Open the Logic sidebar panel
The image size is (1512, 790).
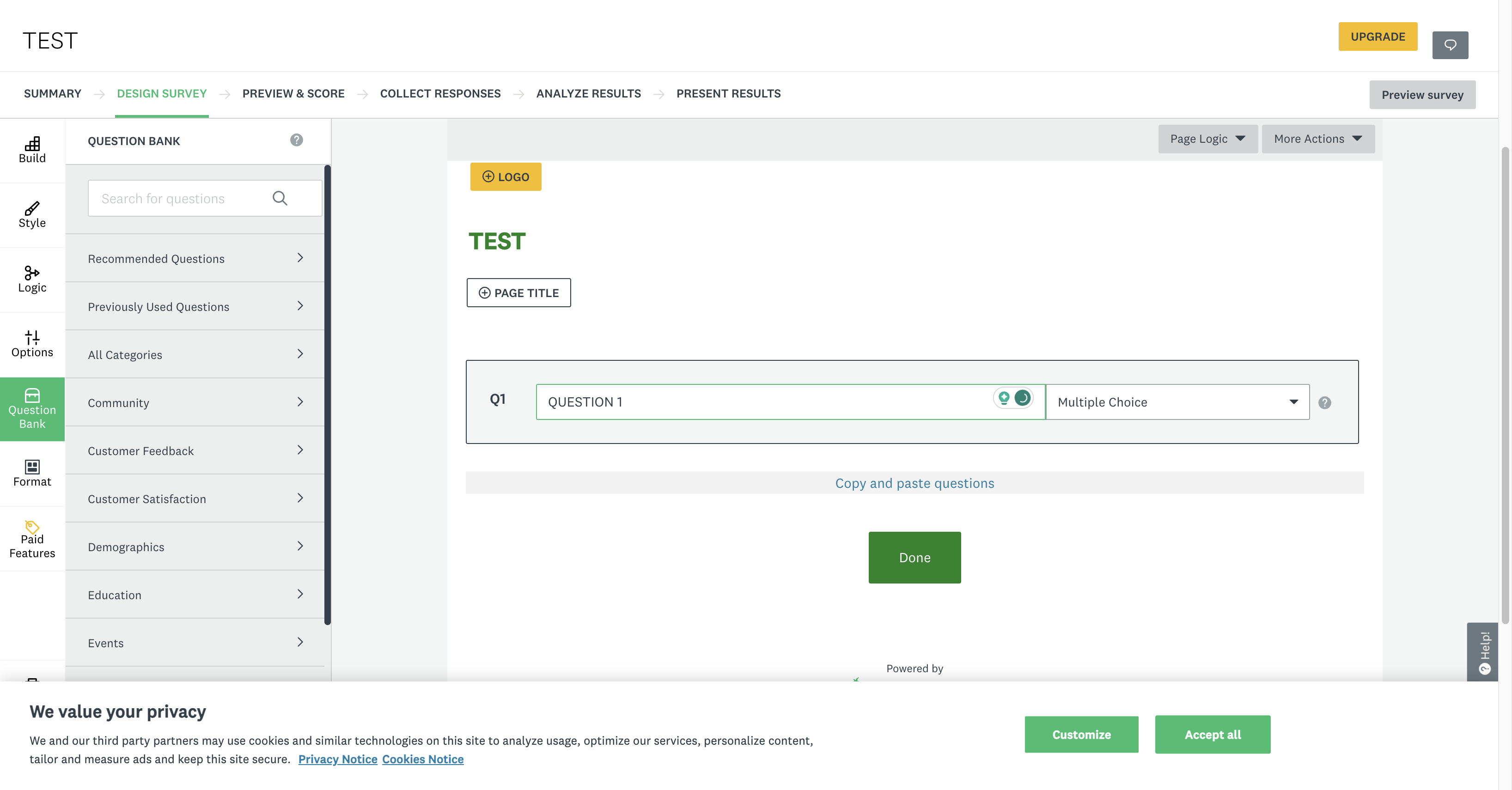click(x=32, y=280)
